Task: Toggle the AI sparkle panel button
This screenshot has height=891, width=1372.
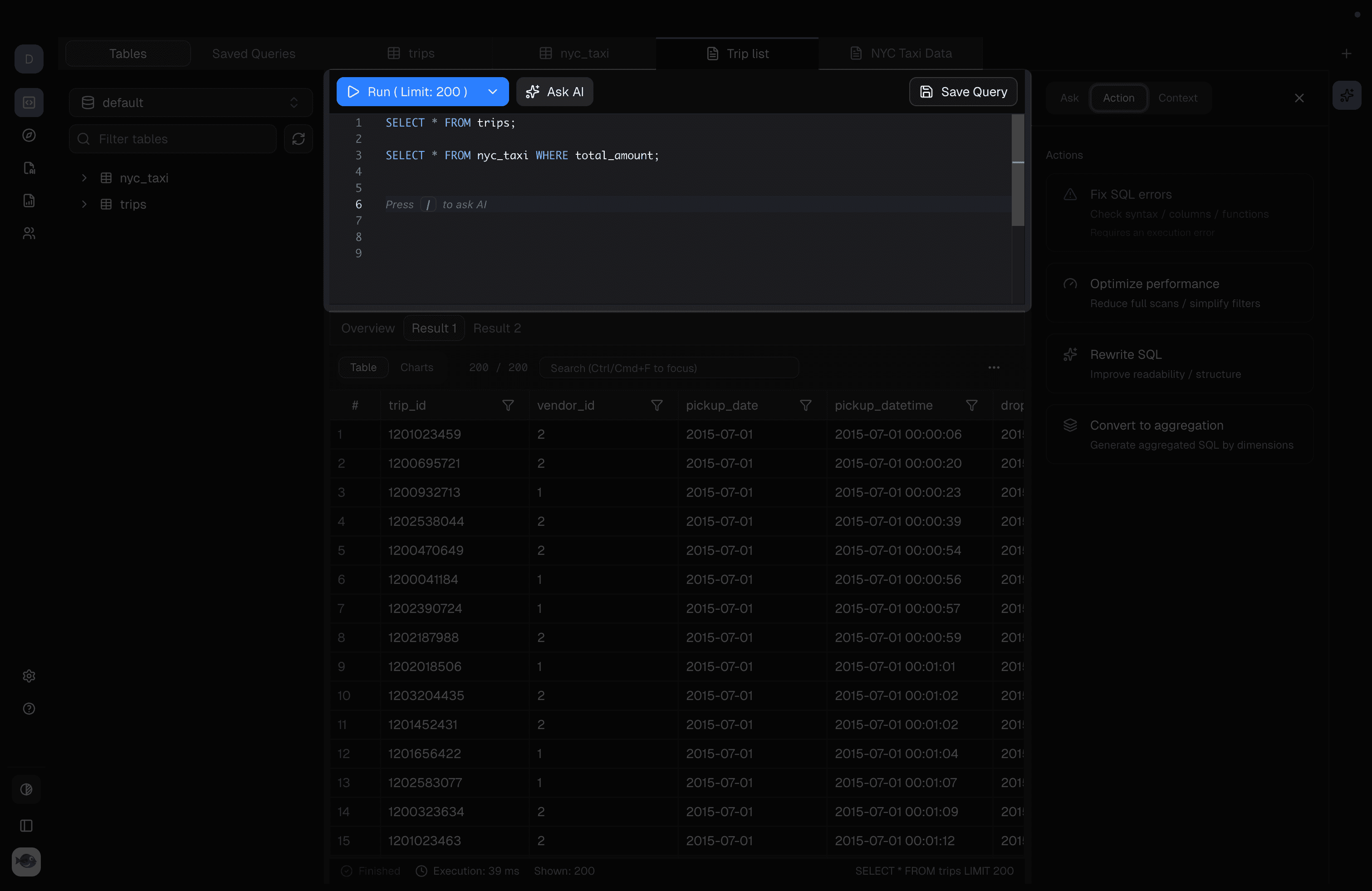Action: coord(1347,95)
